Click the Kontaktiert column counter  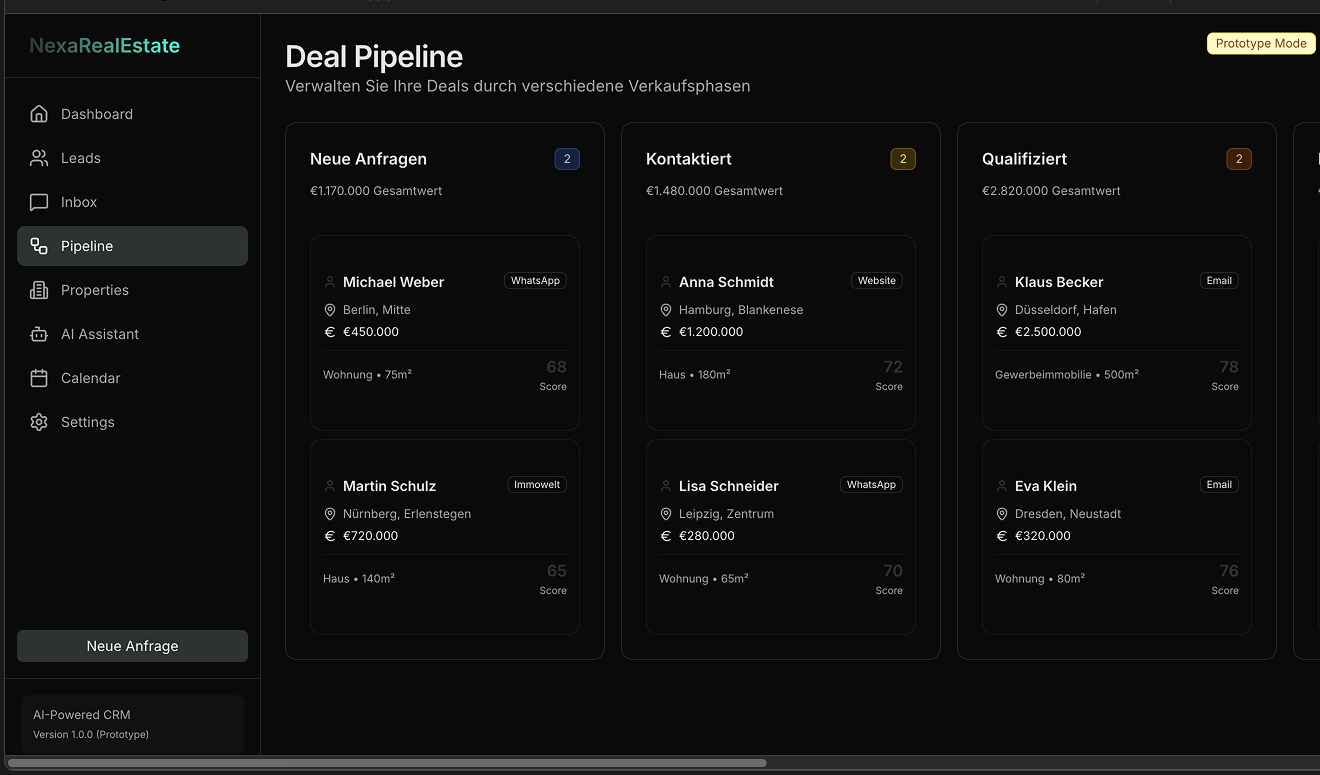pyautogui.click(x=903, y=158)
